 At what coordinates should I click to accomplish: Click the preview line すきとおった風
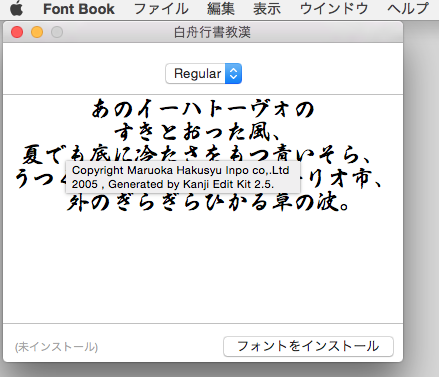(x=198, y=132)
